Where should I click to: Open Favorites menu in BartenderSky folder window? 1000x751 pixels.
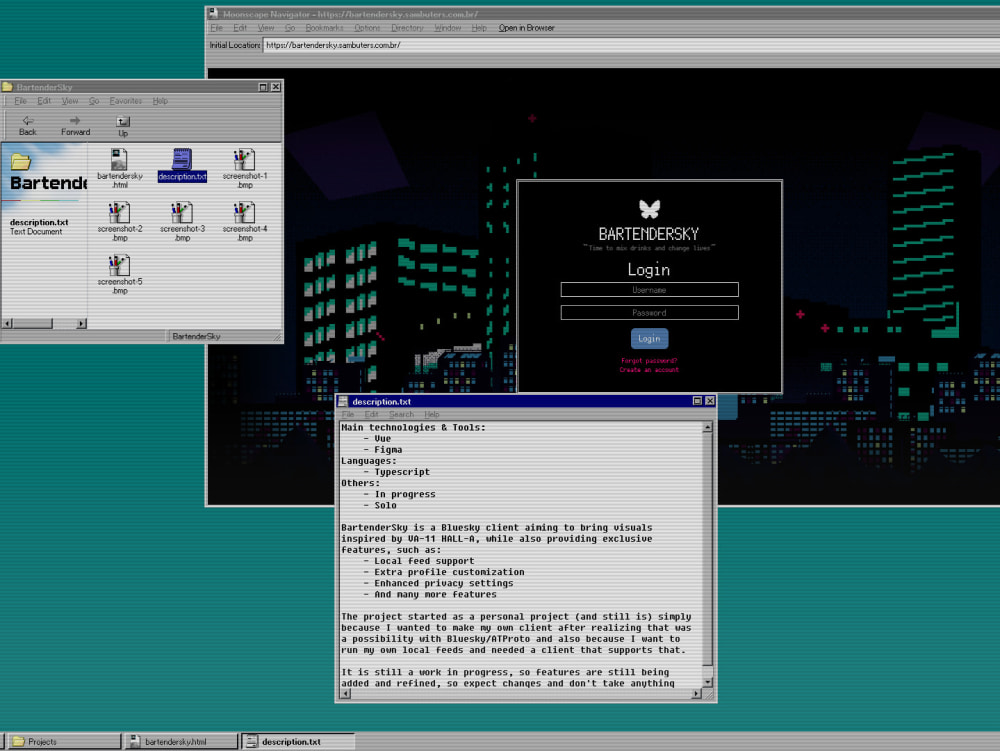coord(126,101)
